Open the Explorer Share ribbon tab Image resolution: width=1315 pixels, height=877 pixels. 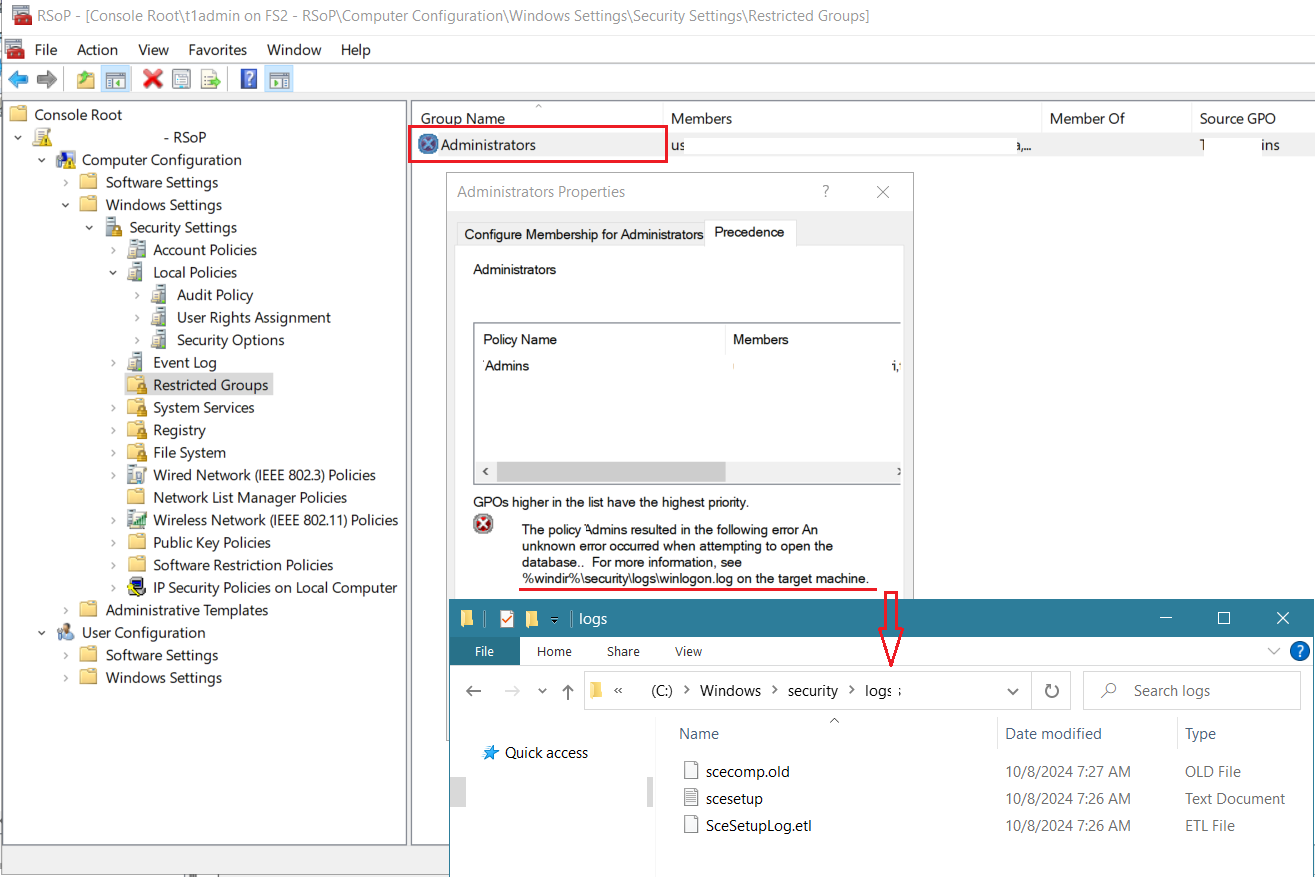tap(622, 651)
